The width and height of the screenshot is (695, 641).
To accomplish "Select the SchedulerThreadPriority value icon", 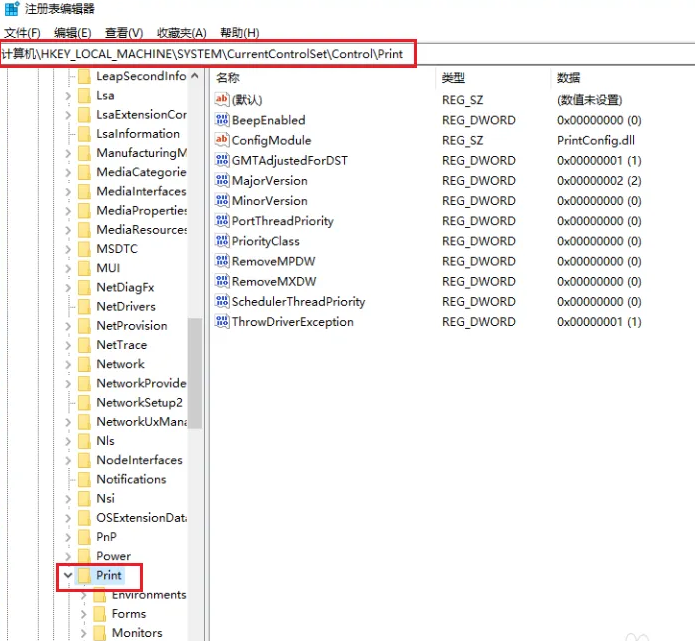I will coord(222,301).
